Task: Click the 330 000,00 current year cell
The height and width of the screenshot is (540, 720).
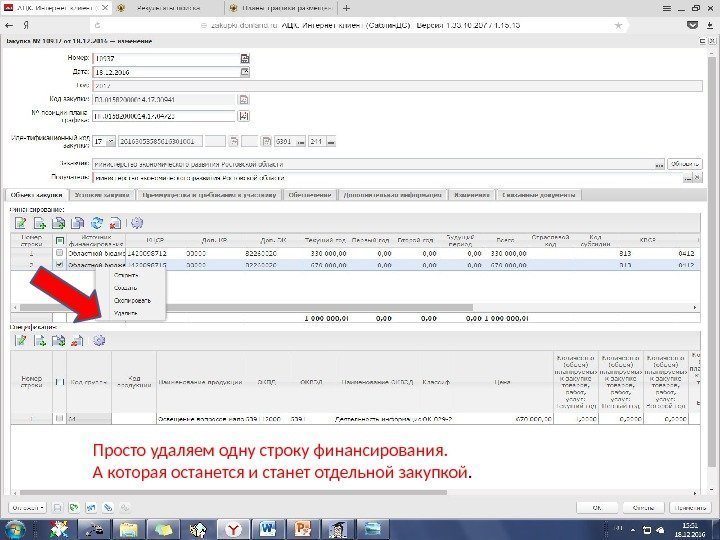Action: (326, 253)
